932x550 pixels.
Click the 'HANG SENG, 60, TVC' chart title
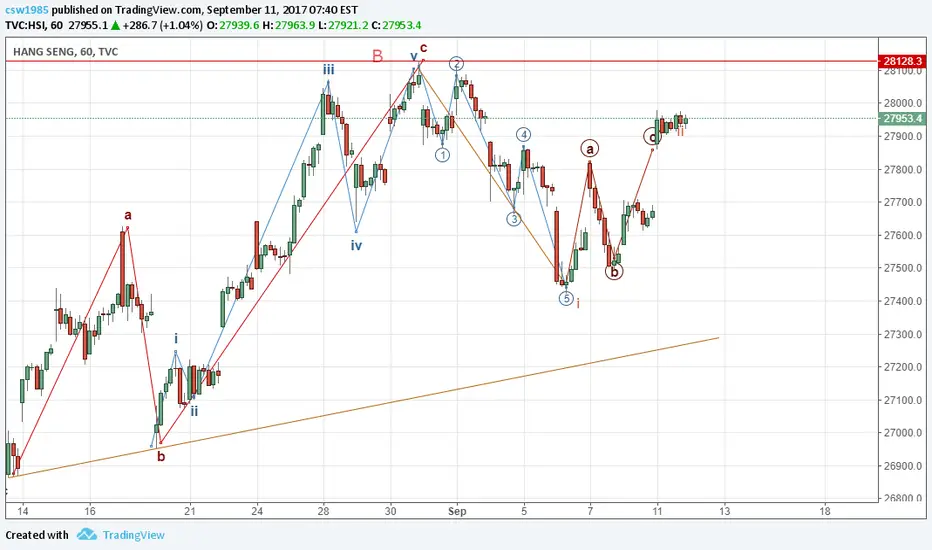click(65, 52)
